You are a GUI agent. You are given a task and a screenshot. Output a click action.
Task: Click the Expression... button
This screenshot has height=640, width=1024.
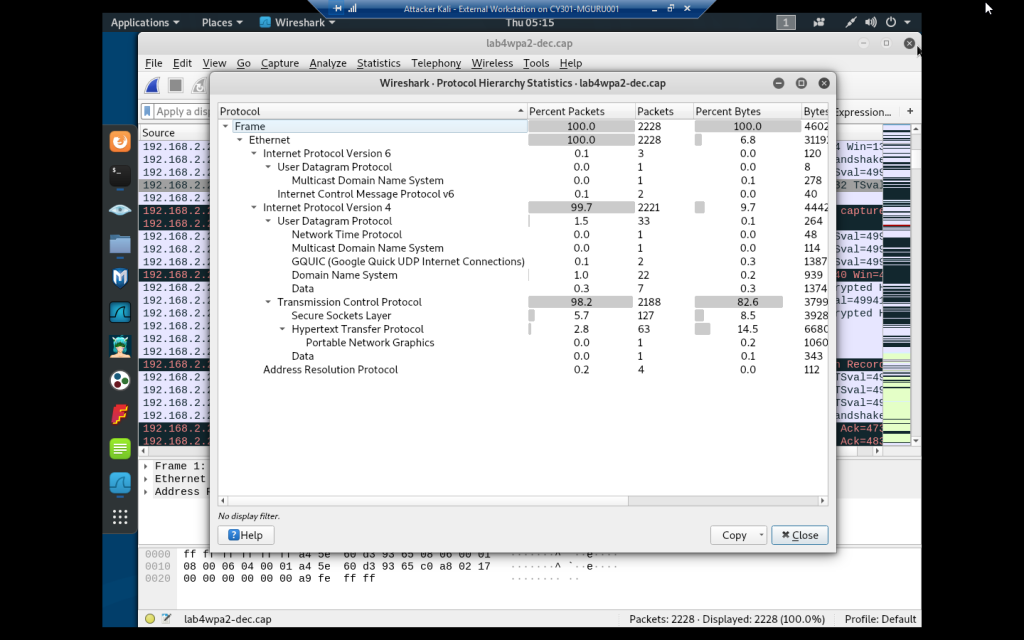pyautogui.click(x=863, y=112)
